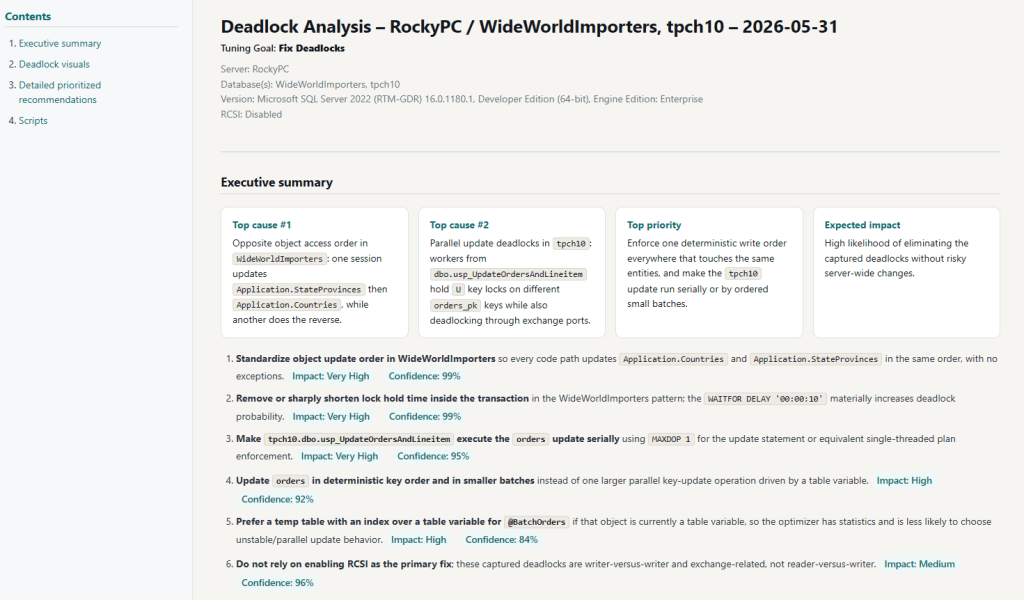Click the WideWorldImporters code tag in Top cause #1
The image size is (1024, 600).
click(x=280, y=259)
